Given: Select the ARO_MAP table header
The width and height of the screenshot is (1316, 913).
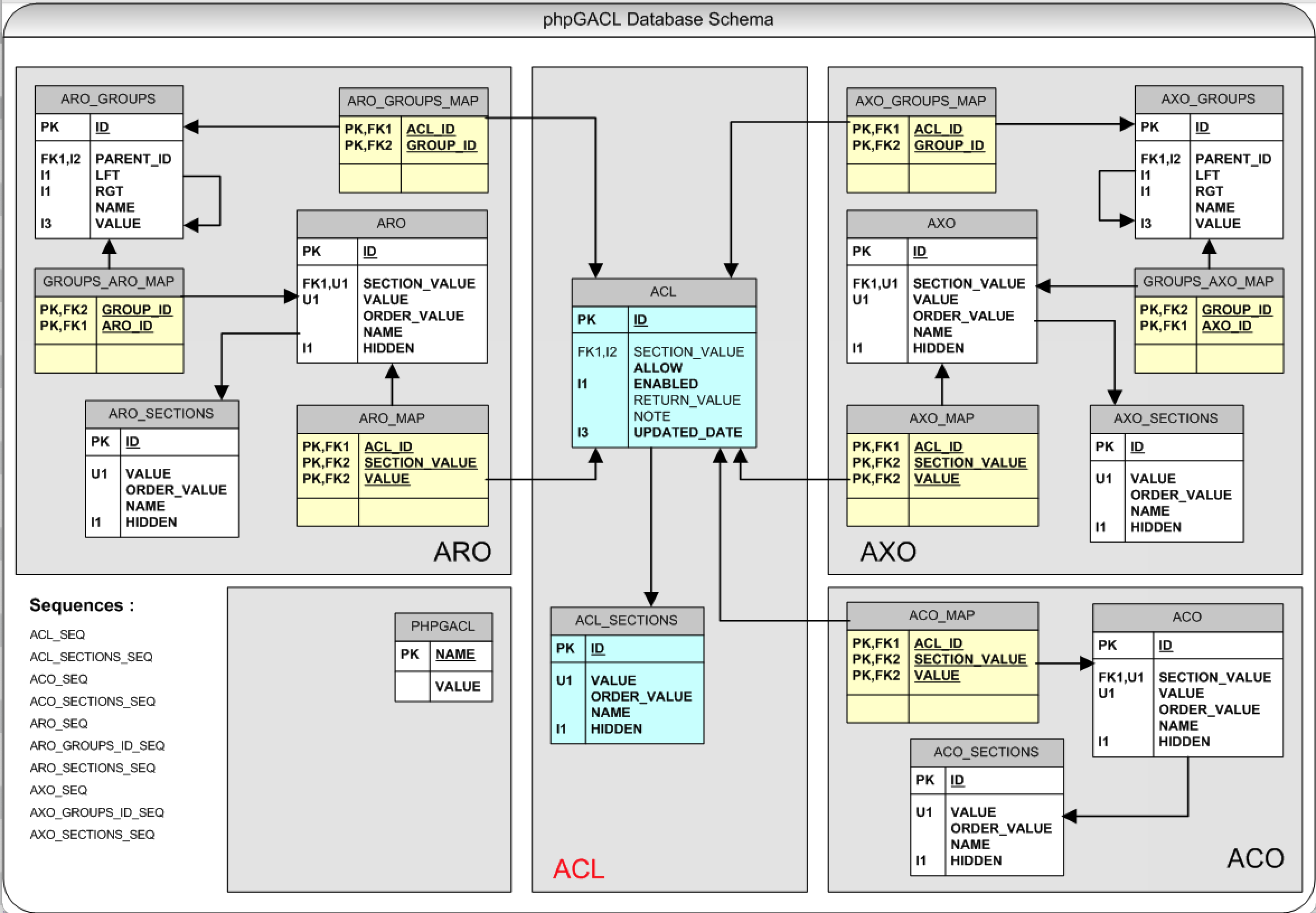Looking at the screenshot, I should (x=391, y=418).
